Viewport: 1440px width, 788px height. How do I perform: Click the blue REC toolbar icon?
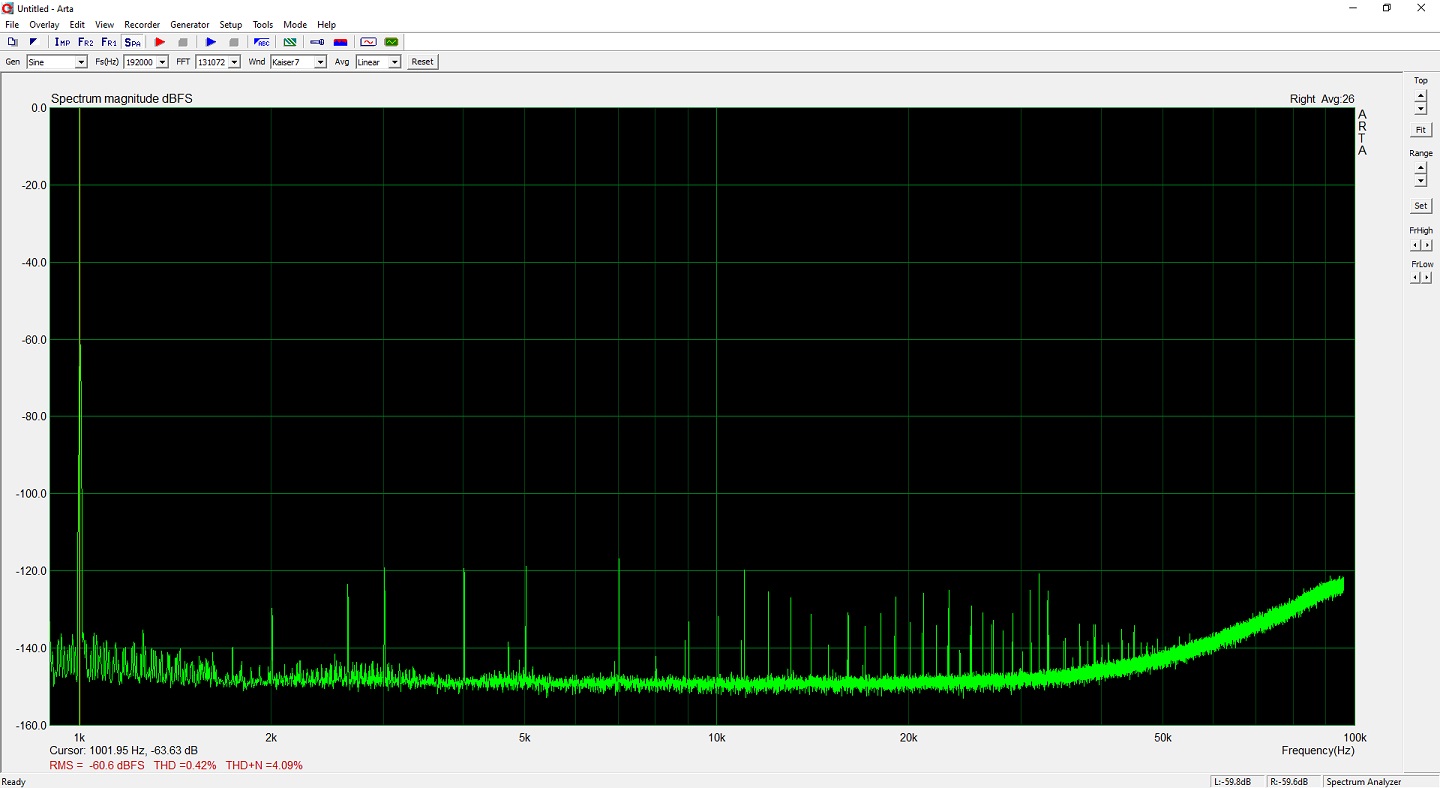coord(262,42)
